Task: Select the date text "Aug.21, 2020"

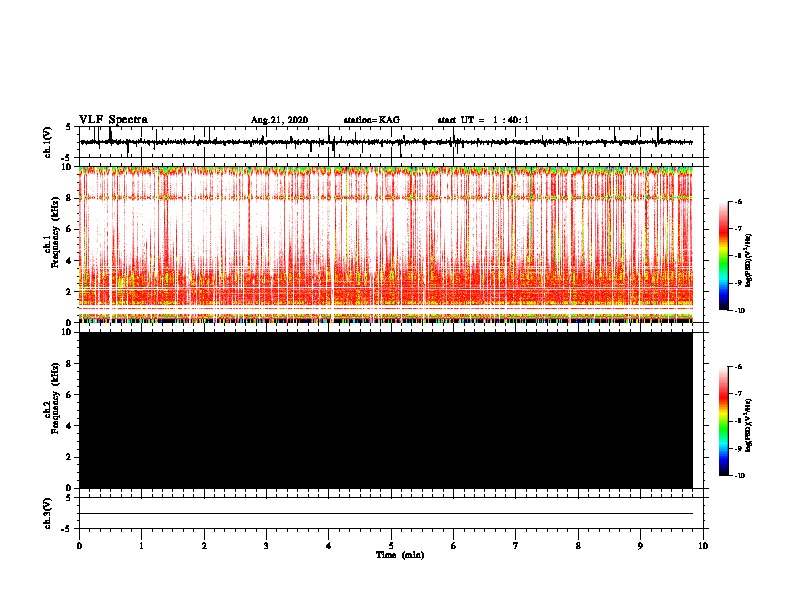Action: click(x=279, y=120)
